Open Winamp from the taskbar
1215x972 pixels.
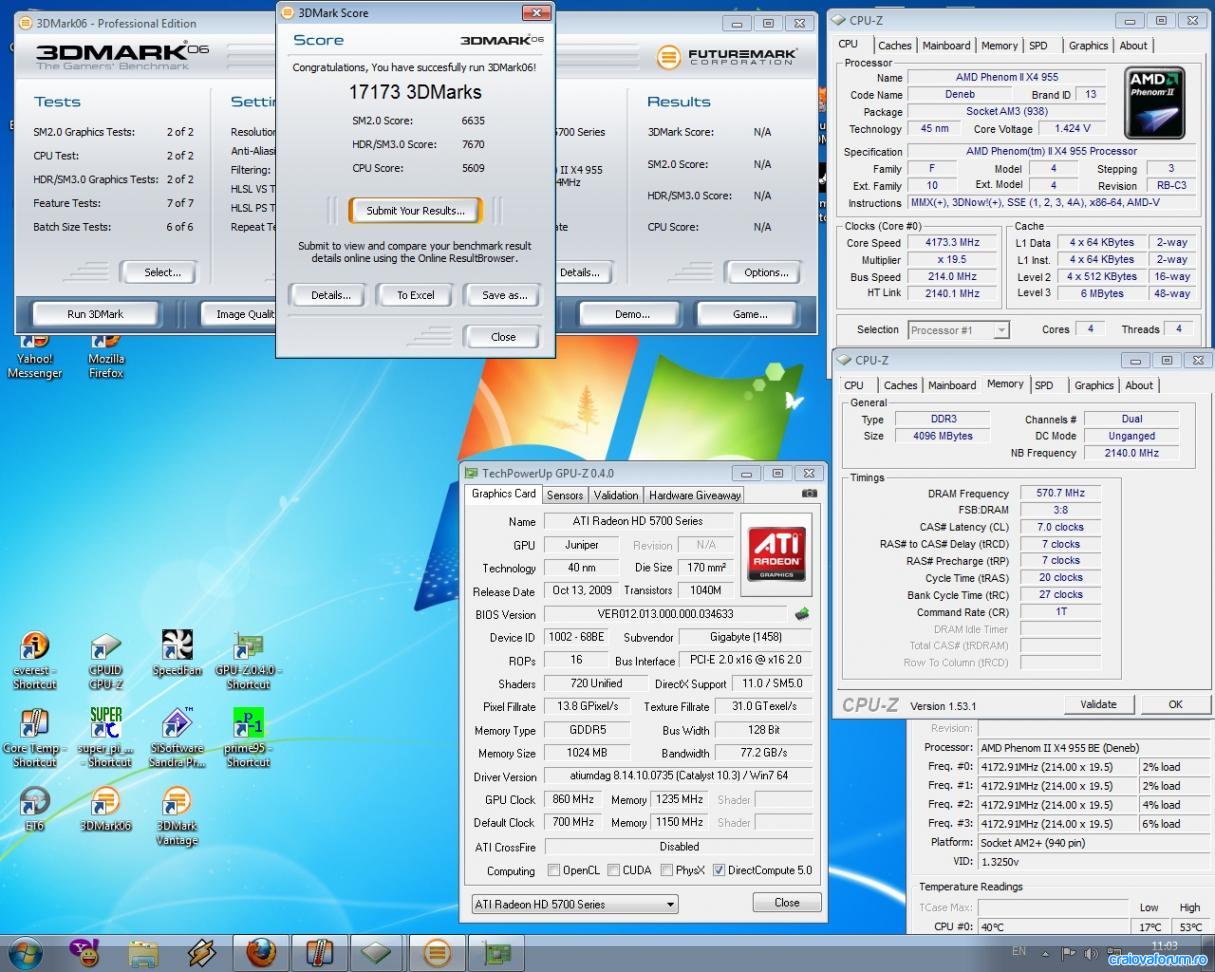(x=201, y=952)
